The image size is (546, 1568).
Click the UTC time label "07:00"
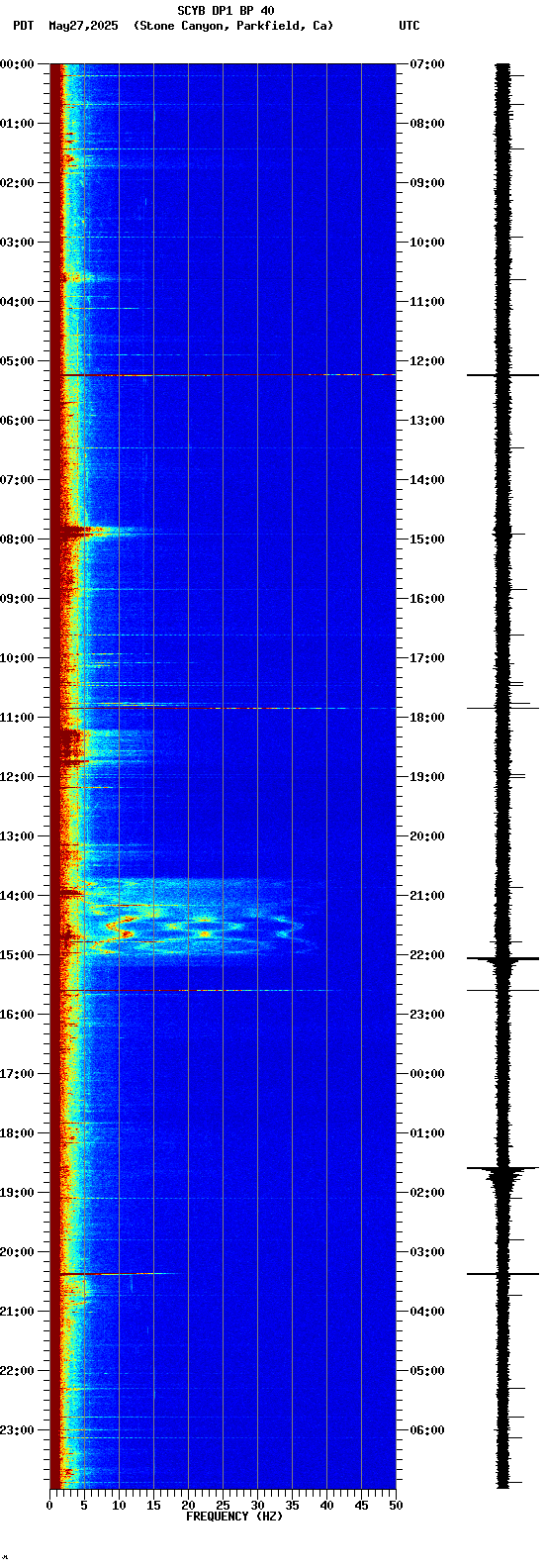coord(427,64)
